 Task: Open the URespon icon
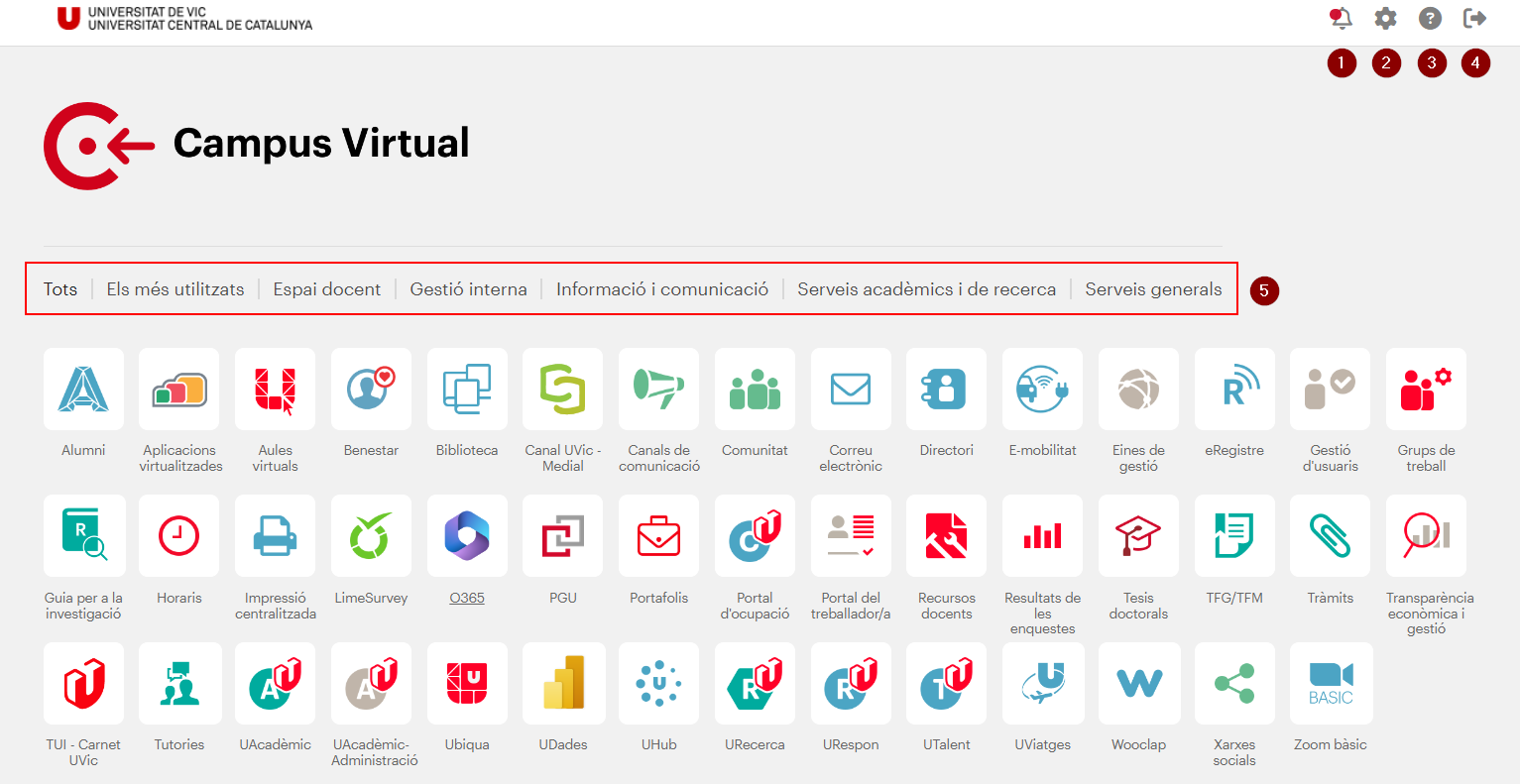click(x=851, y=683)
